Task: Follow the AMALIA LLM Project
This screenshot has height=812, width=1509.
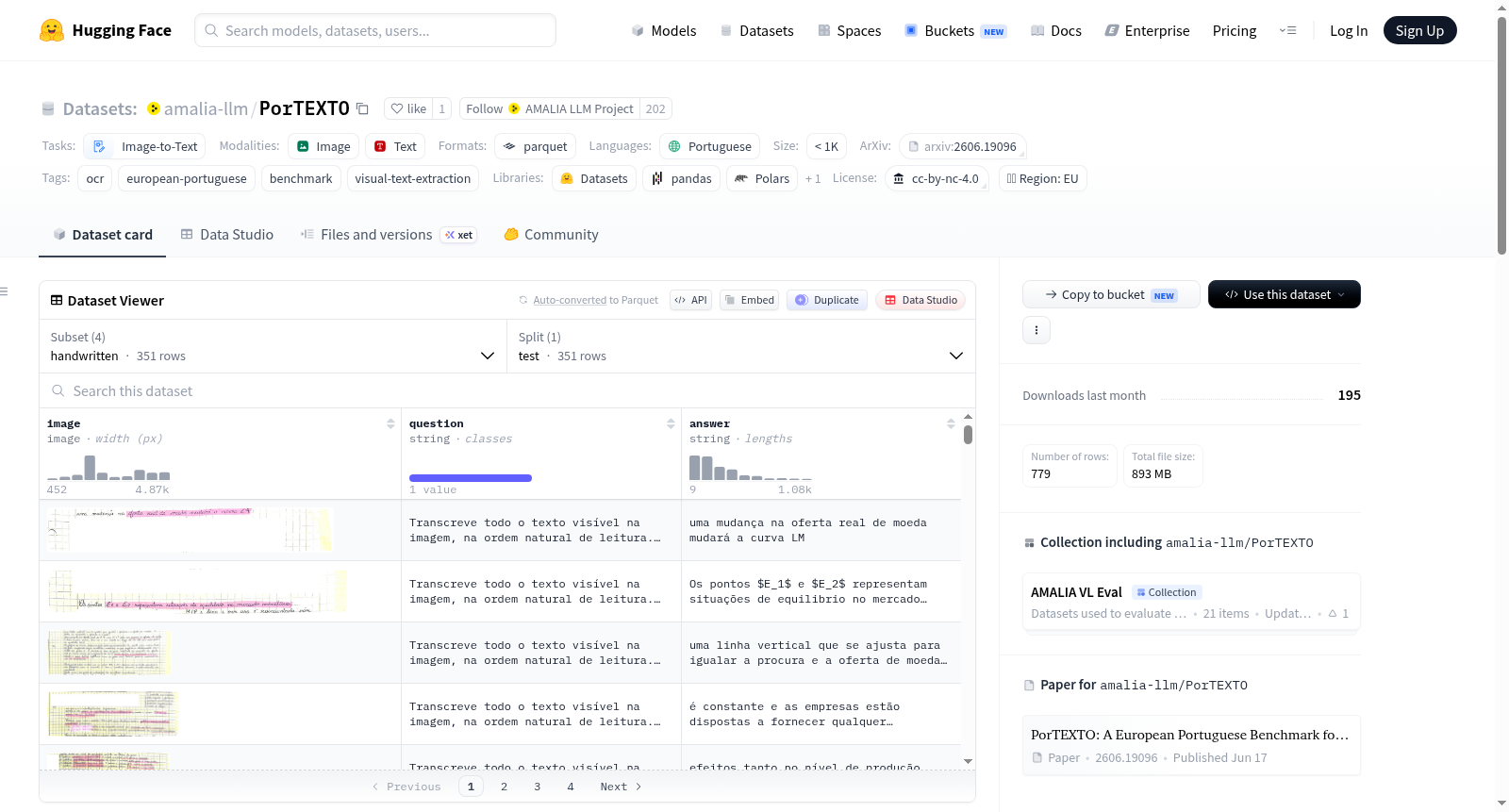Action: tap(550, 108)
